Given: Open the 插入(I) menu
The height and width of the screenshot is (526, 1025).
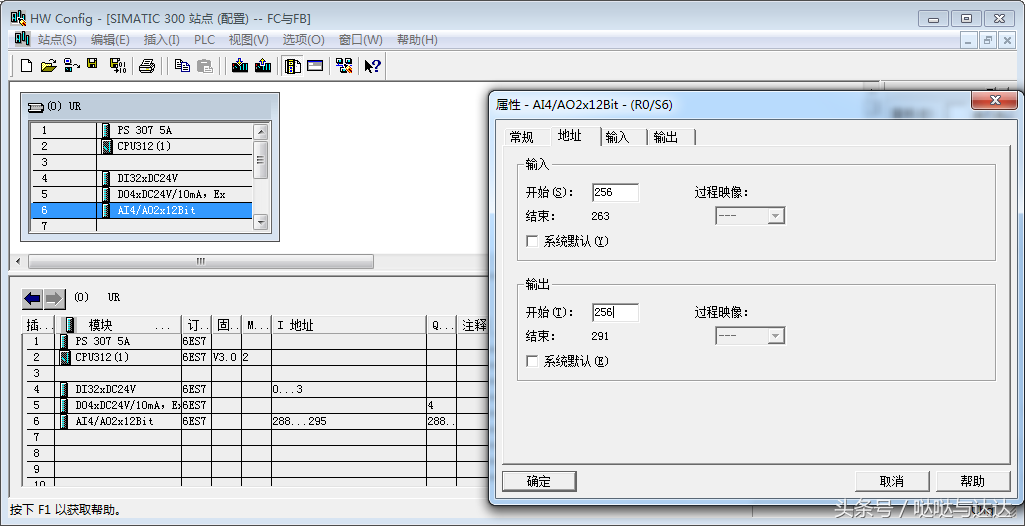Looking at the screenshot, I should coord(161,40).
